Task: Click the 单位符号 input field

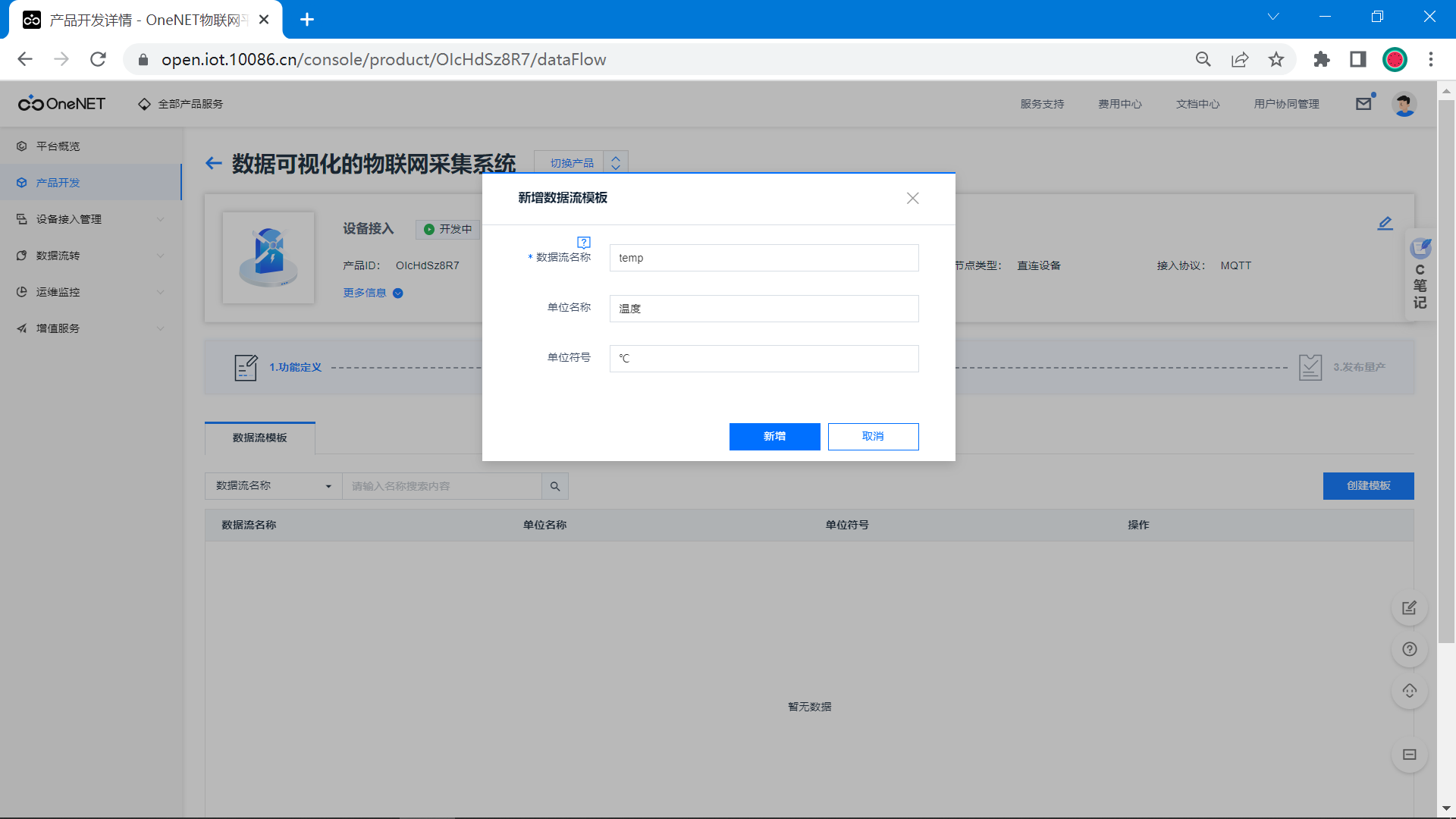Action: (x=764, y=359)
